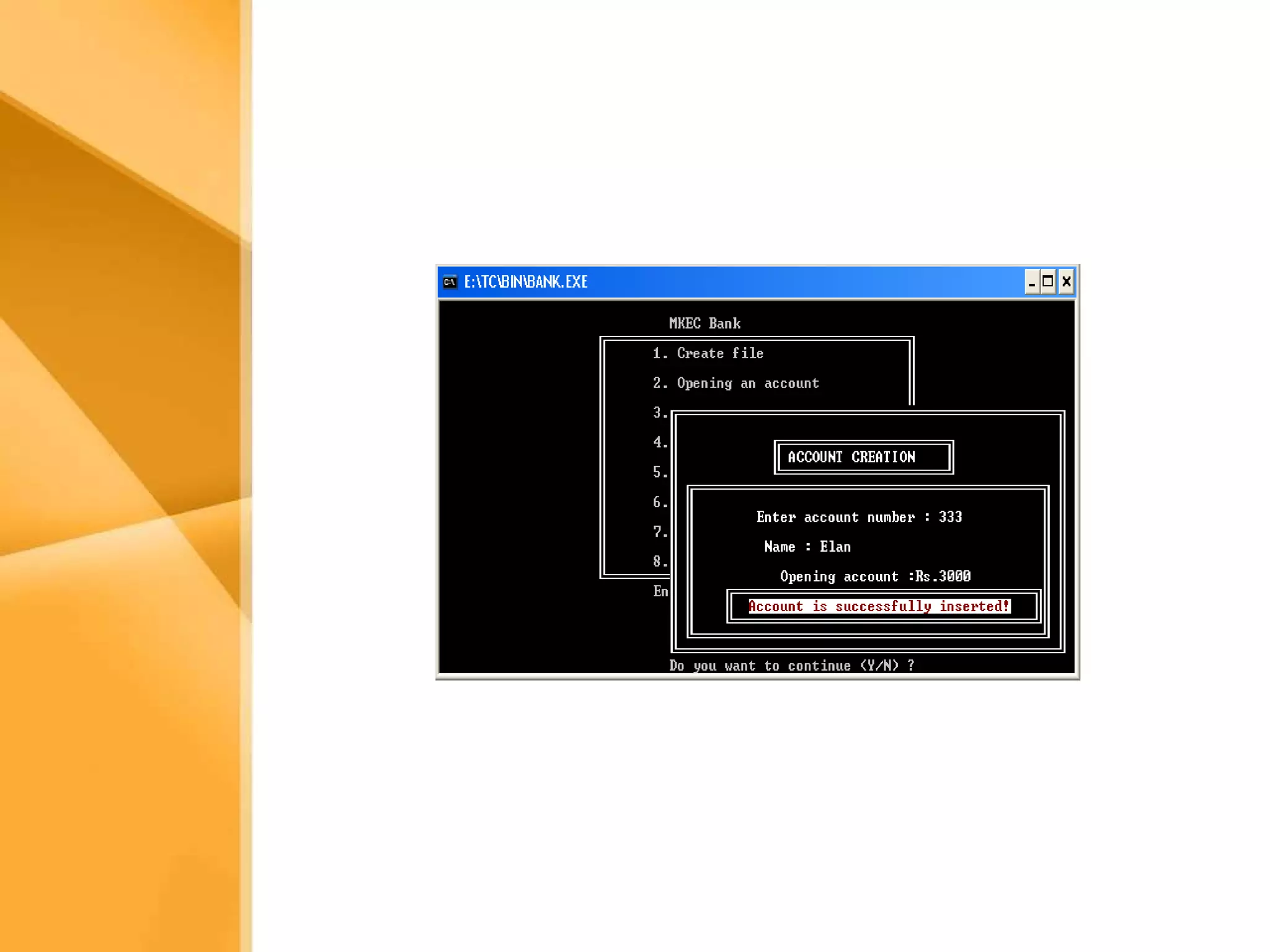Click menu entry number 3
Image resolution: width=1270 pixels, height=952 pixels.
pos(660,413)
